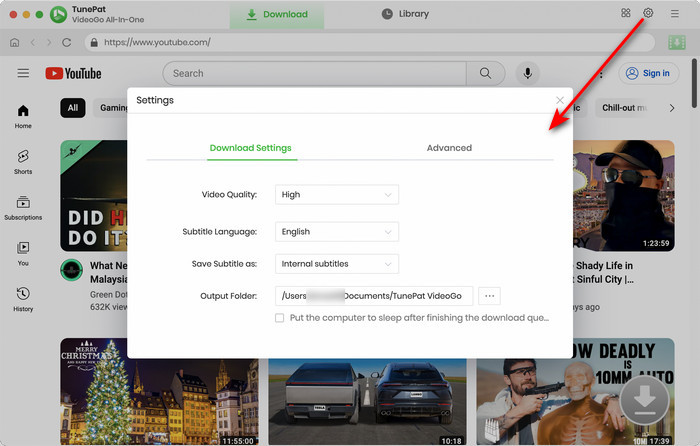This screenshot has height=446, width=700.
Task: Open the settings gear icon in title bar
Action: (x=648, y=13)
